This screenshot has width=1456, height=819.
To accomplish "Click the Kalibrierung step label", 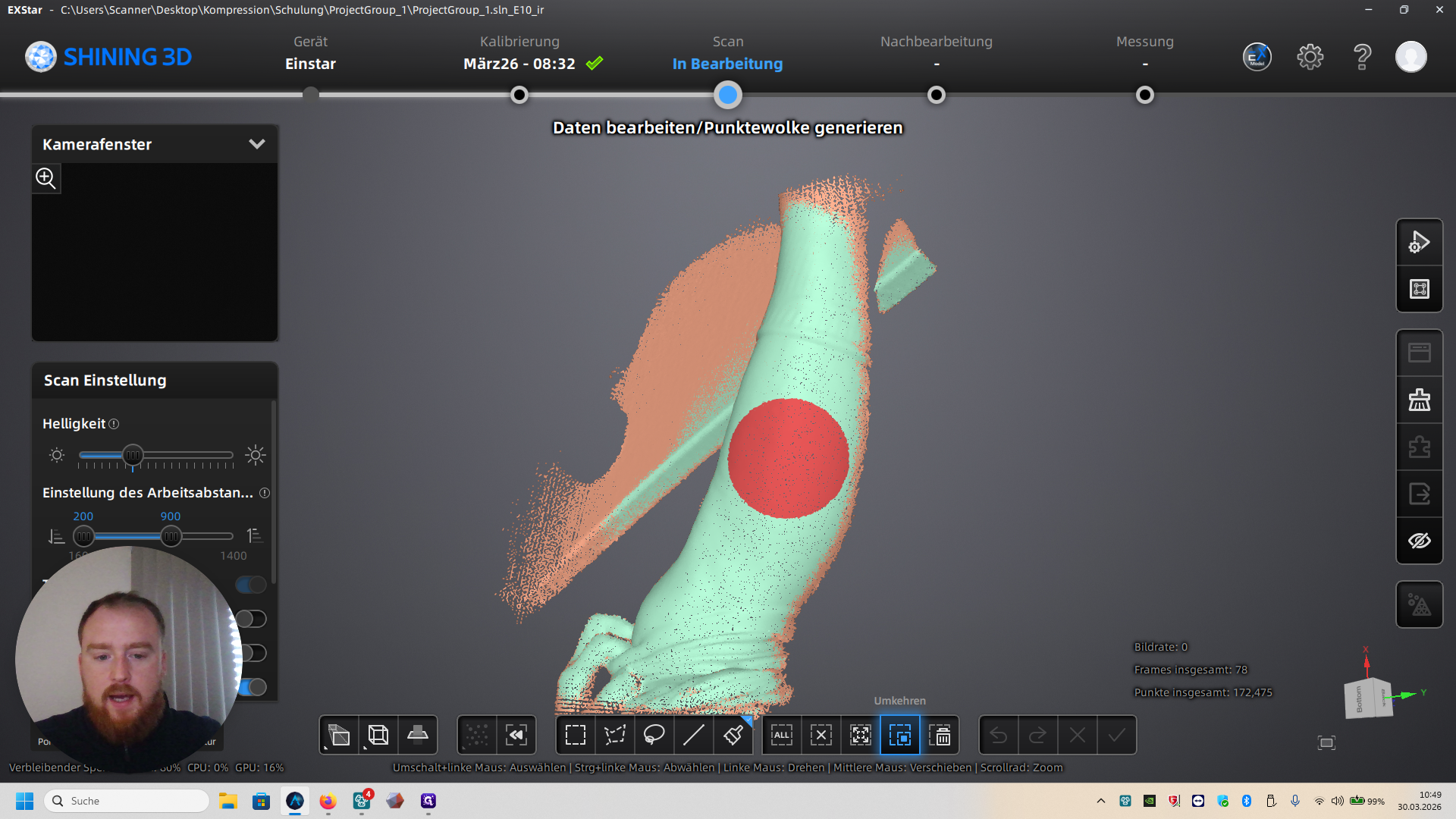I will pyautogui.click(x=519, y=42).
